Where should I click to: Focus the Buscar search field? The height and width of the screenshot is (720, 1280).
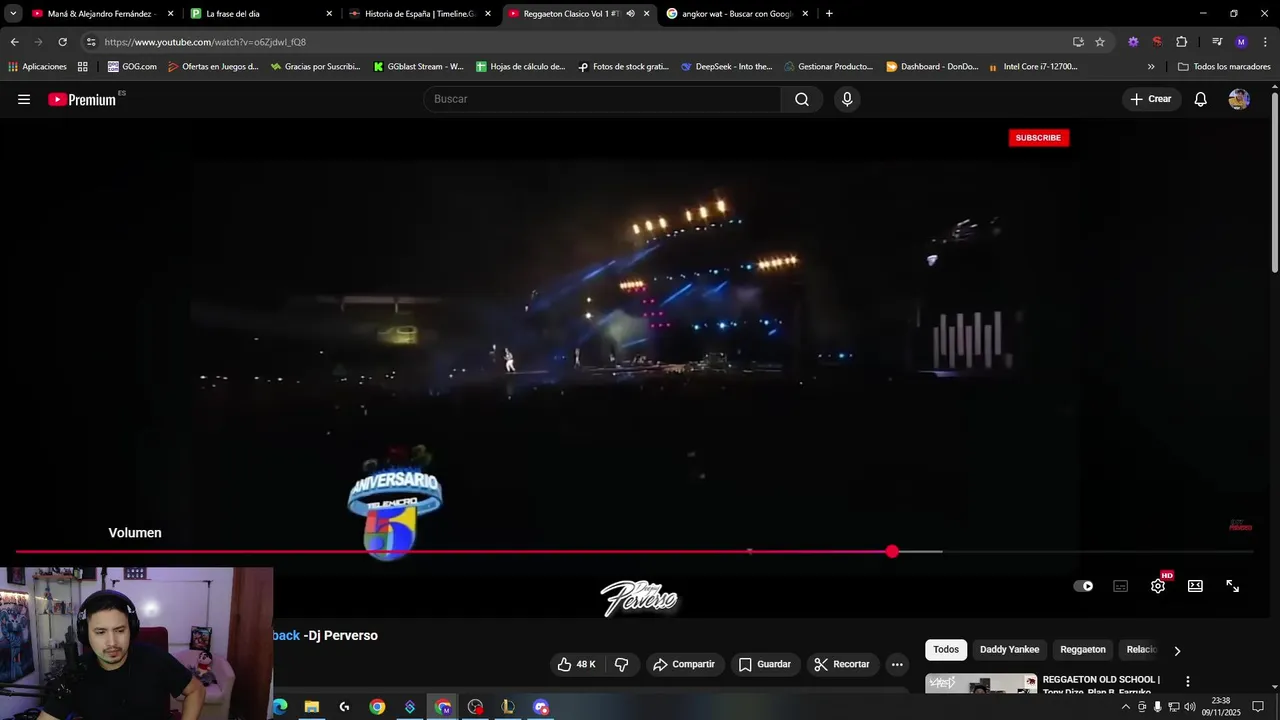click(x=603, y=99)
